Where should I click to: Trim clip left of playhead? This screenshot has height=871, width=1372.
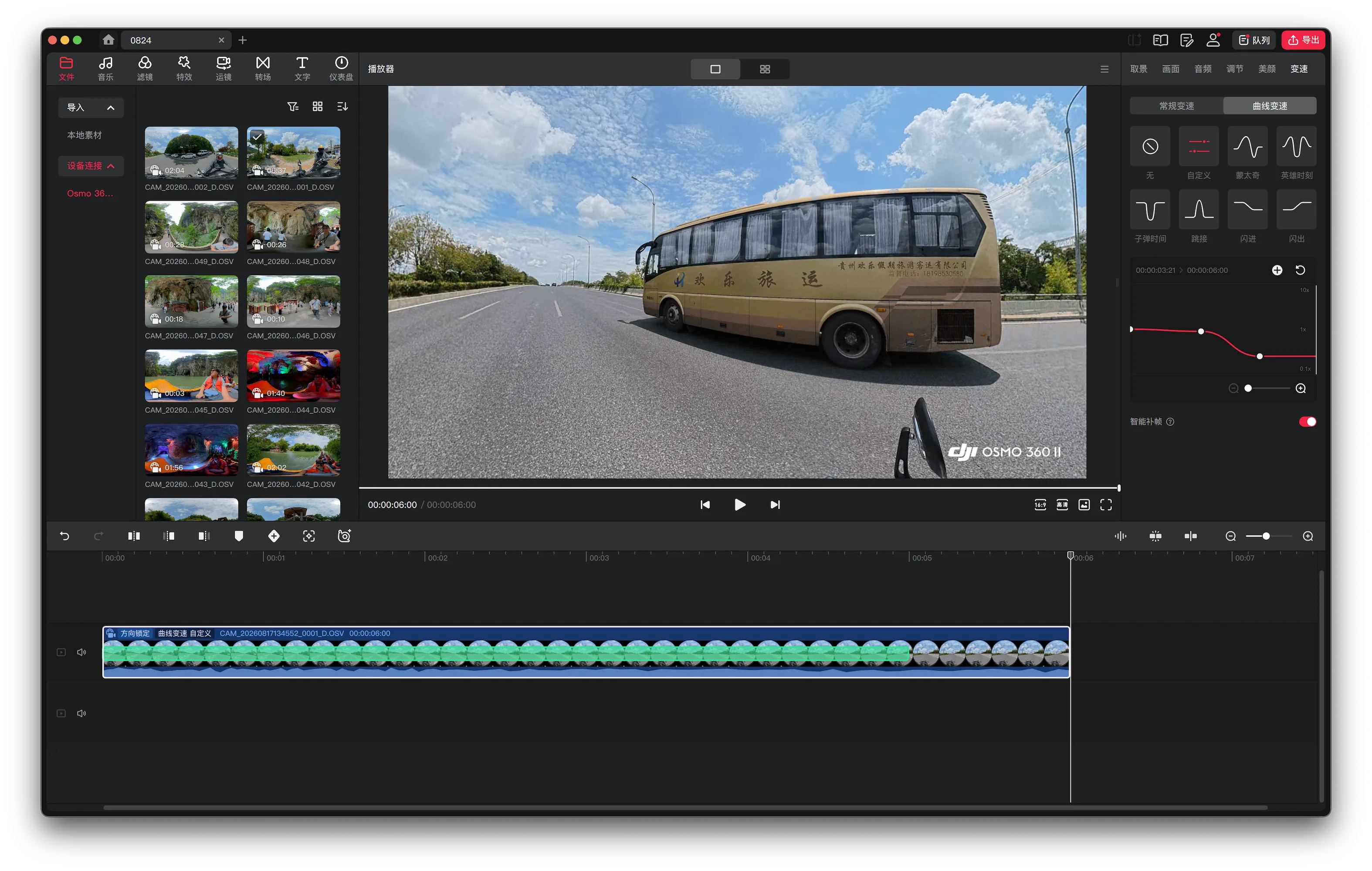(169, 536)
